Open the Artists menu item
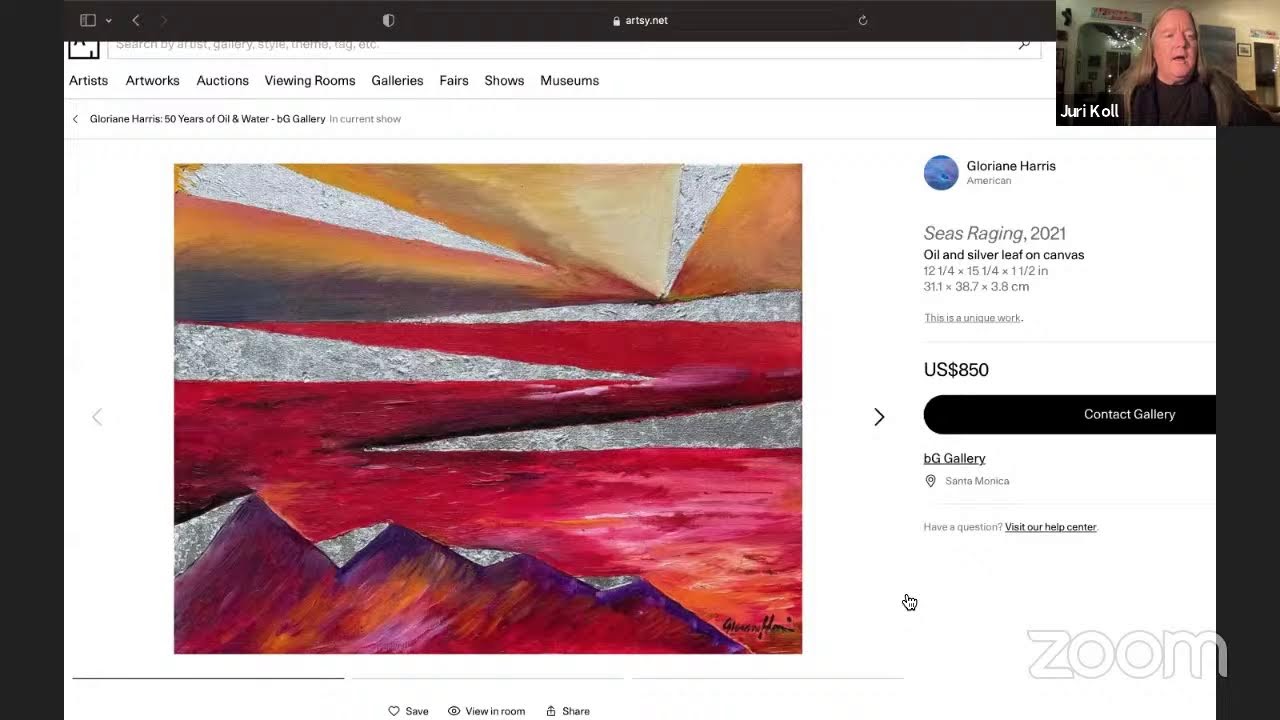The image size is (1280, 720). point(88,81)
